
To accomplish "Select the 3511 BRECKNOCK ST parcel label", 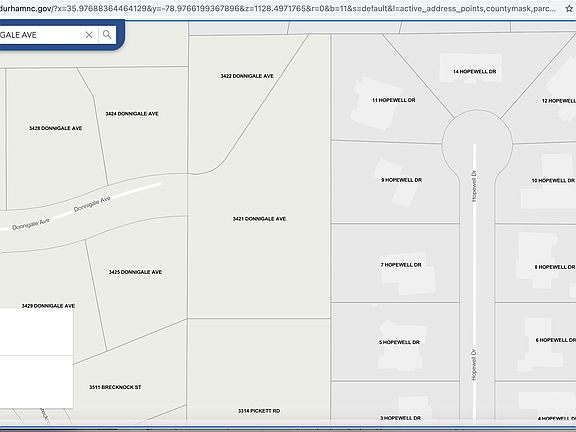I will [x=115, y=387].
